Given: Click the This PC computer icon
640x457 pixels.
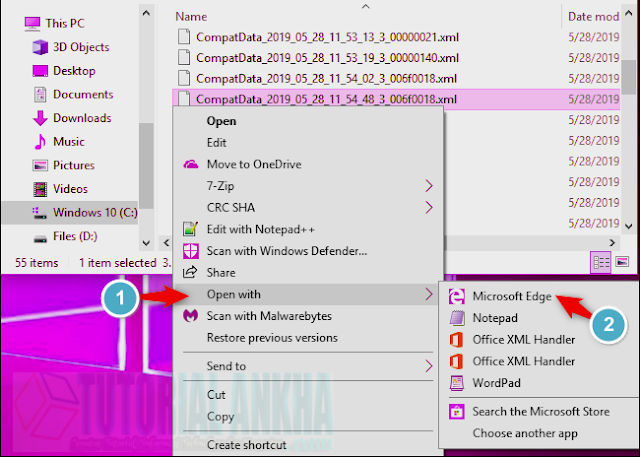Looking at the screenshot, I should click(32, 24).
